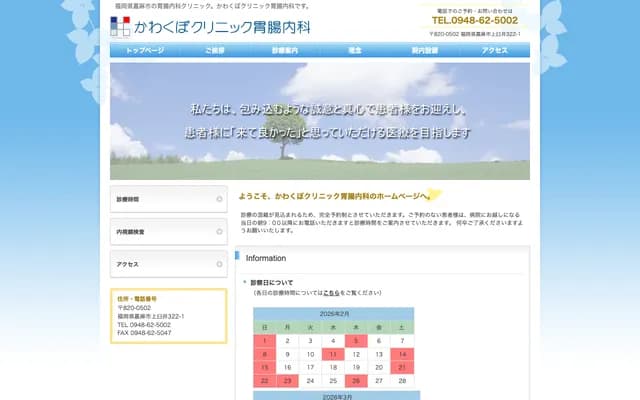Click February calendar day 25
The height and width of the screenshot is (400, 640).
333,381
